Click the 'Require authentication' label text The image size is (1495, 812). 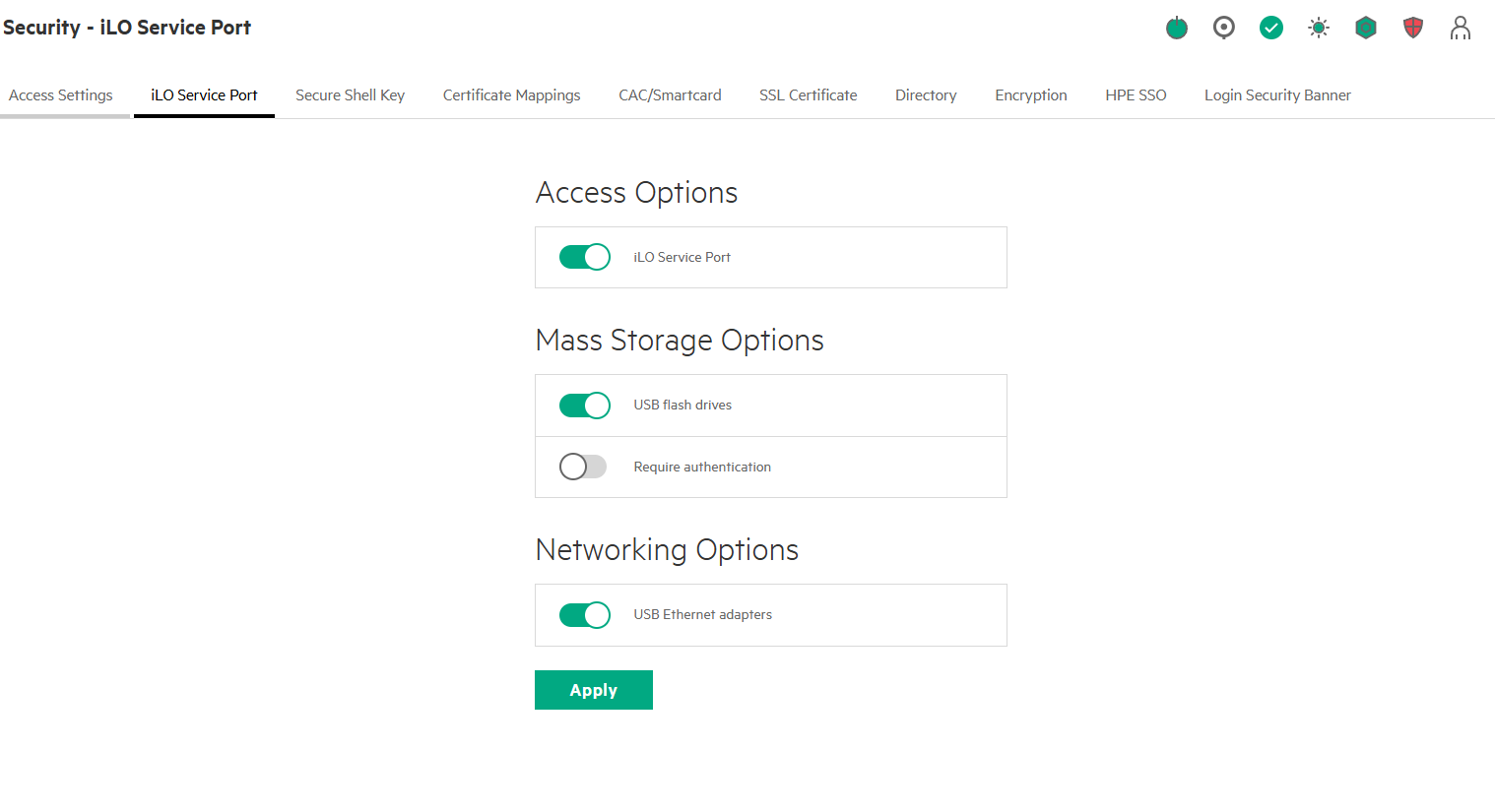coord(702,467)
